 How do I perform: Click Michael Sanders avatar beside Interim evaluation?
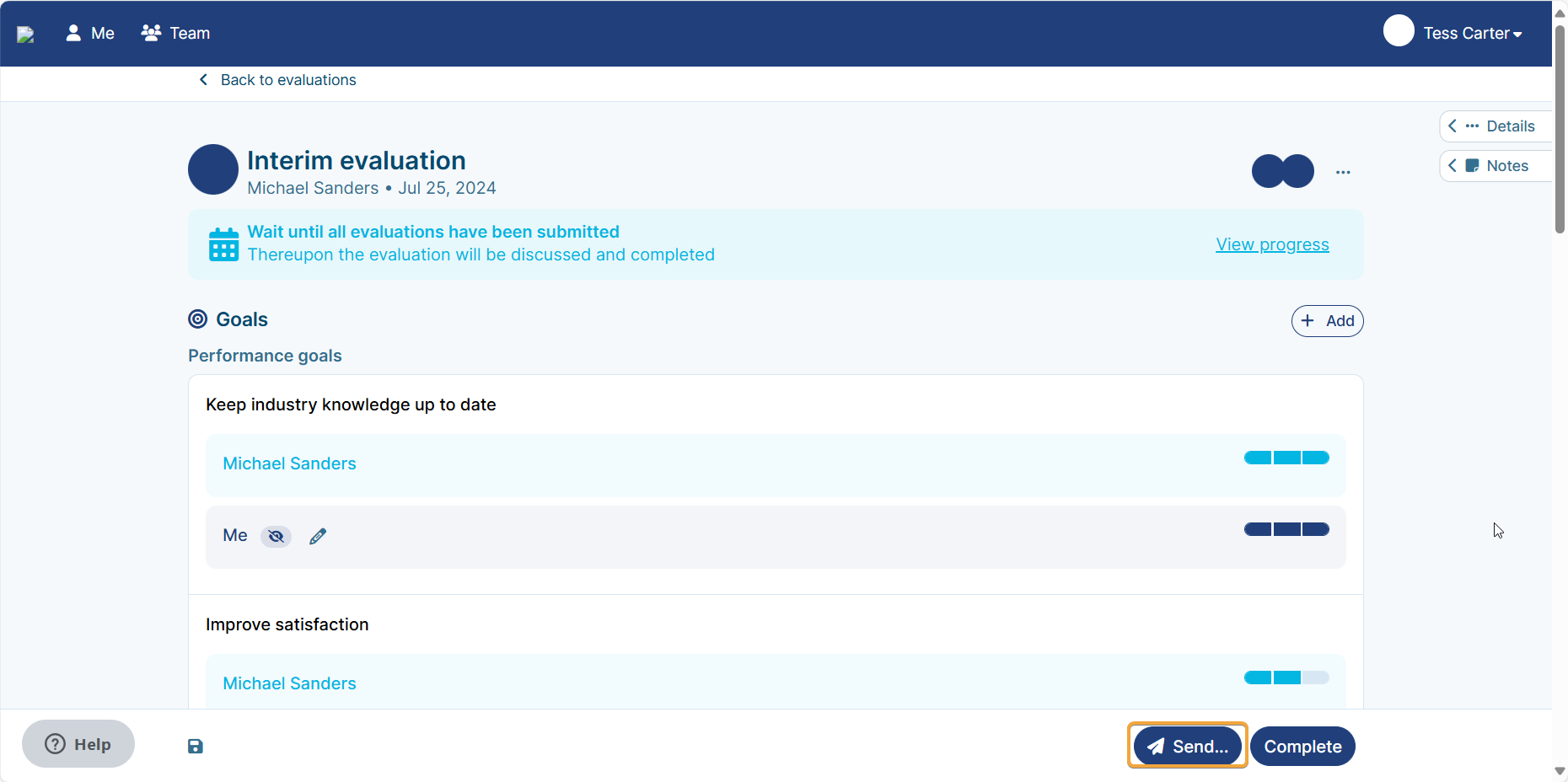click(213, 169)
